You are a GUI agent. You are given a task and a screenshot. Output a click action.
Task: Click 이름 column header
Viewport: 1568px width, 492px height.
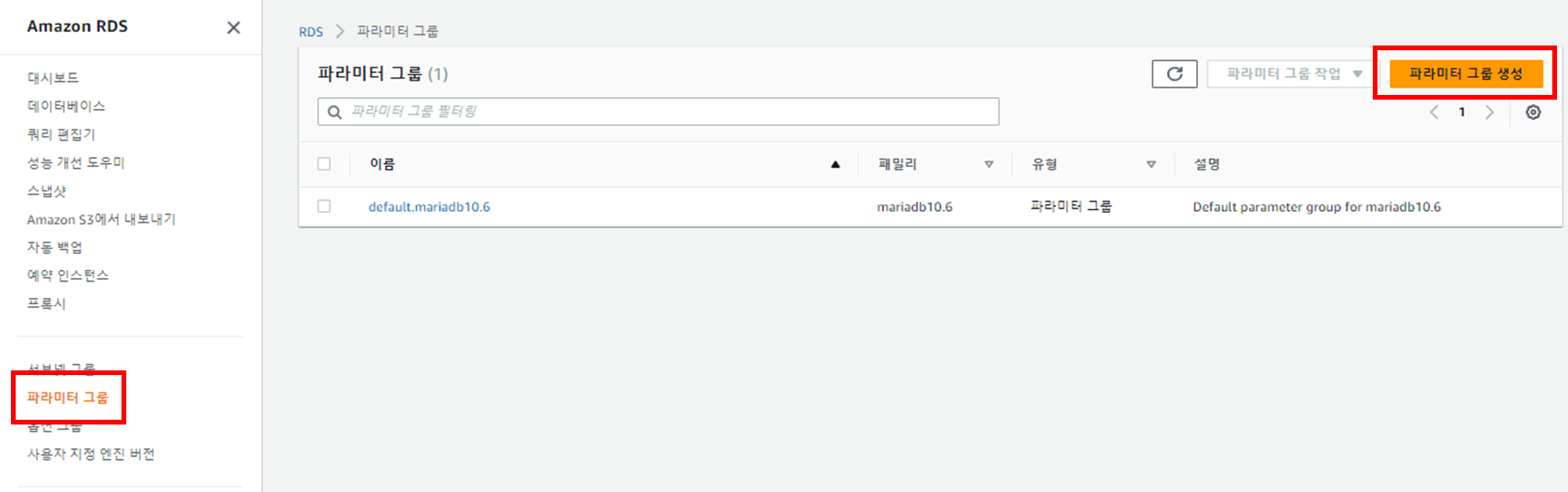click(x=383, y=164)
